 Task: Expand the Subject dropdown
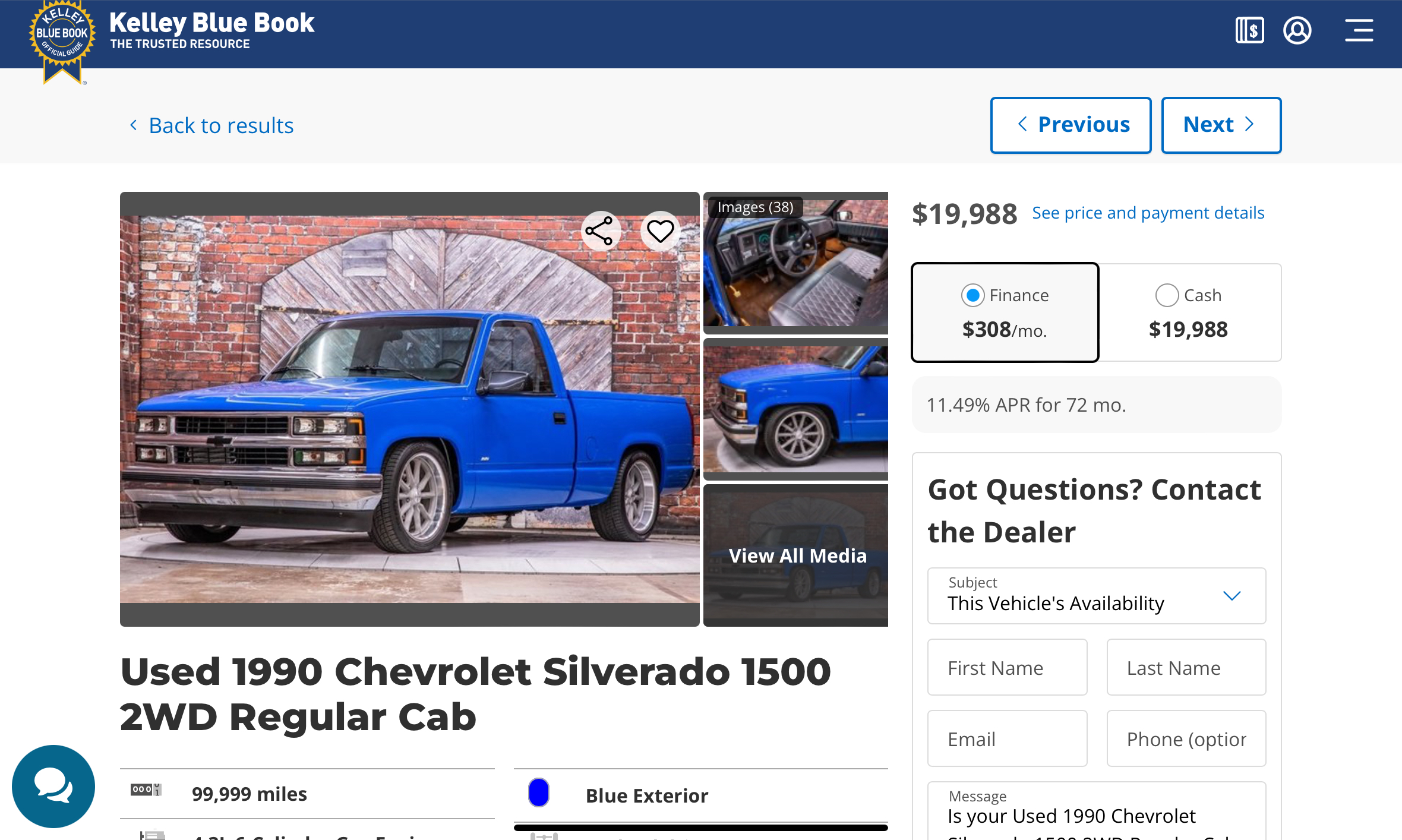(x=1097, y=596)
